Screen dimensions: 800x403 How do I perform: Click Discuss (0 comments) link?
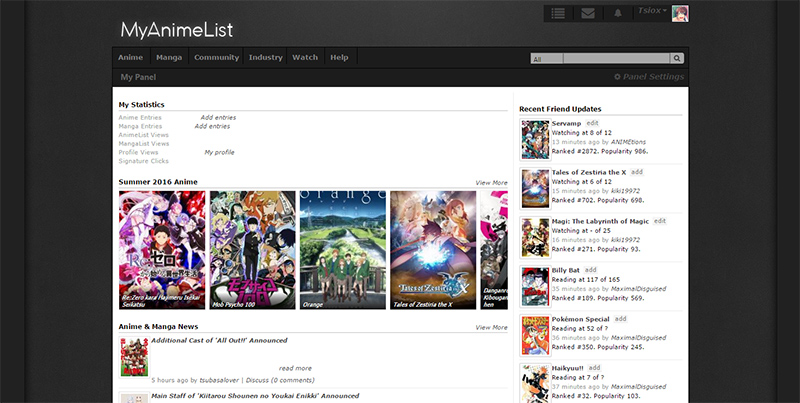click(x=280, y=381)
